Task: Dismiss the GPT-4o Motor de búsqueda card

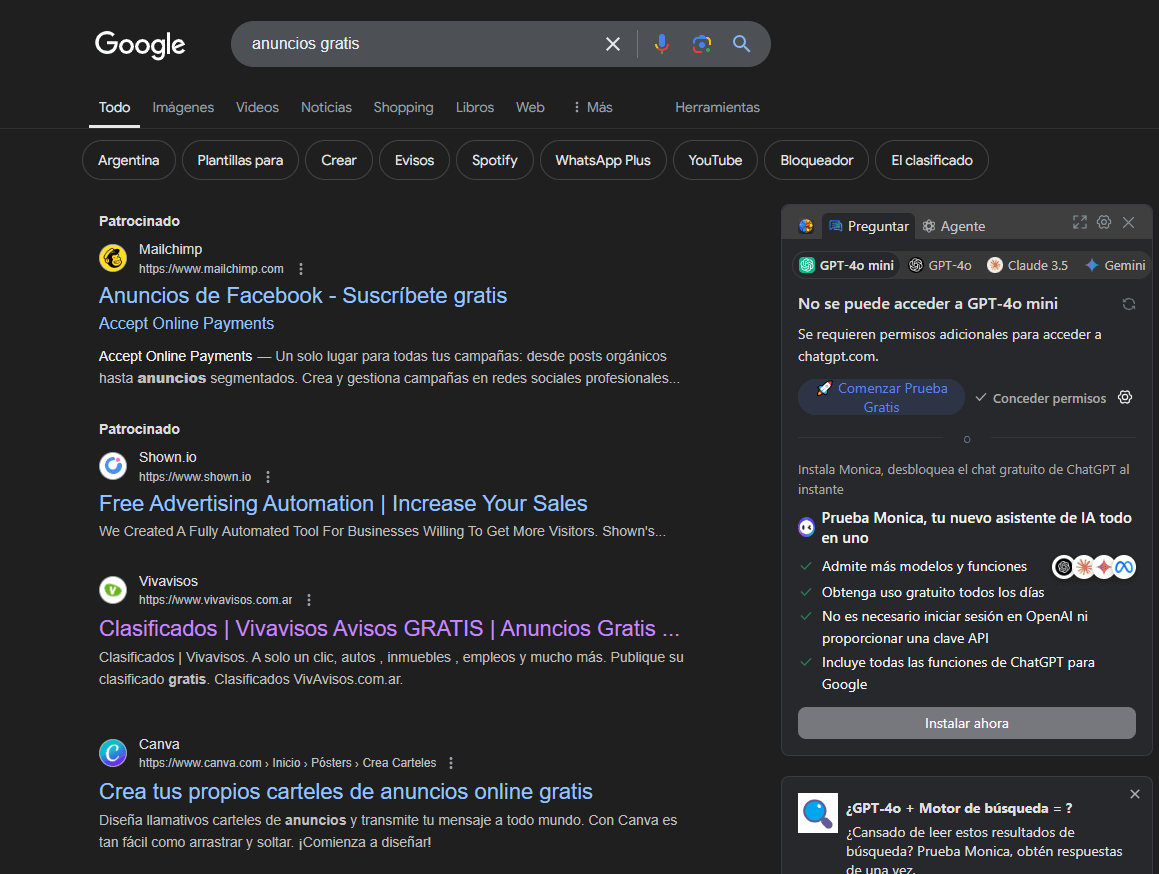Action: 1135,794
